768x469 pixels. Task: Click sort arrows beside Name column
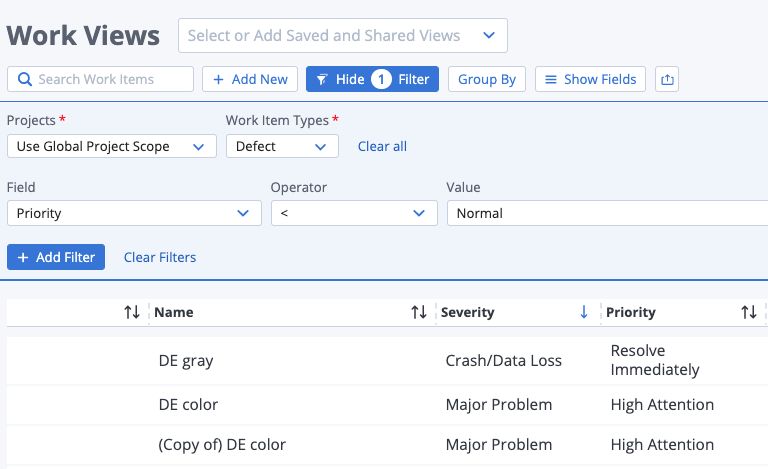pyautogui.click(x=419, y=312)
